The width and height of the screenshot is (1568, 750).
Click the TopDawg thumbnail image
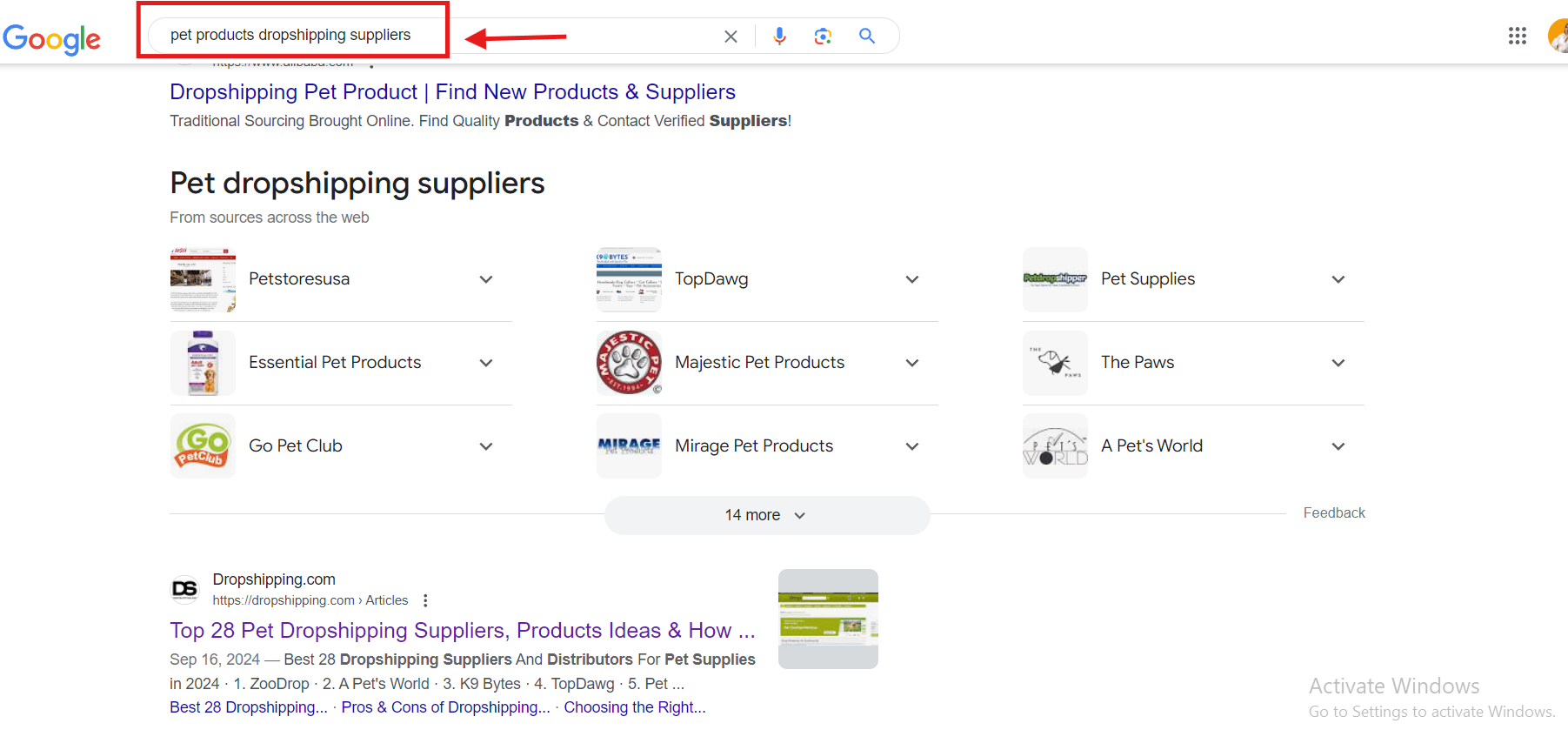tap(629, 279)
